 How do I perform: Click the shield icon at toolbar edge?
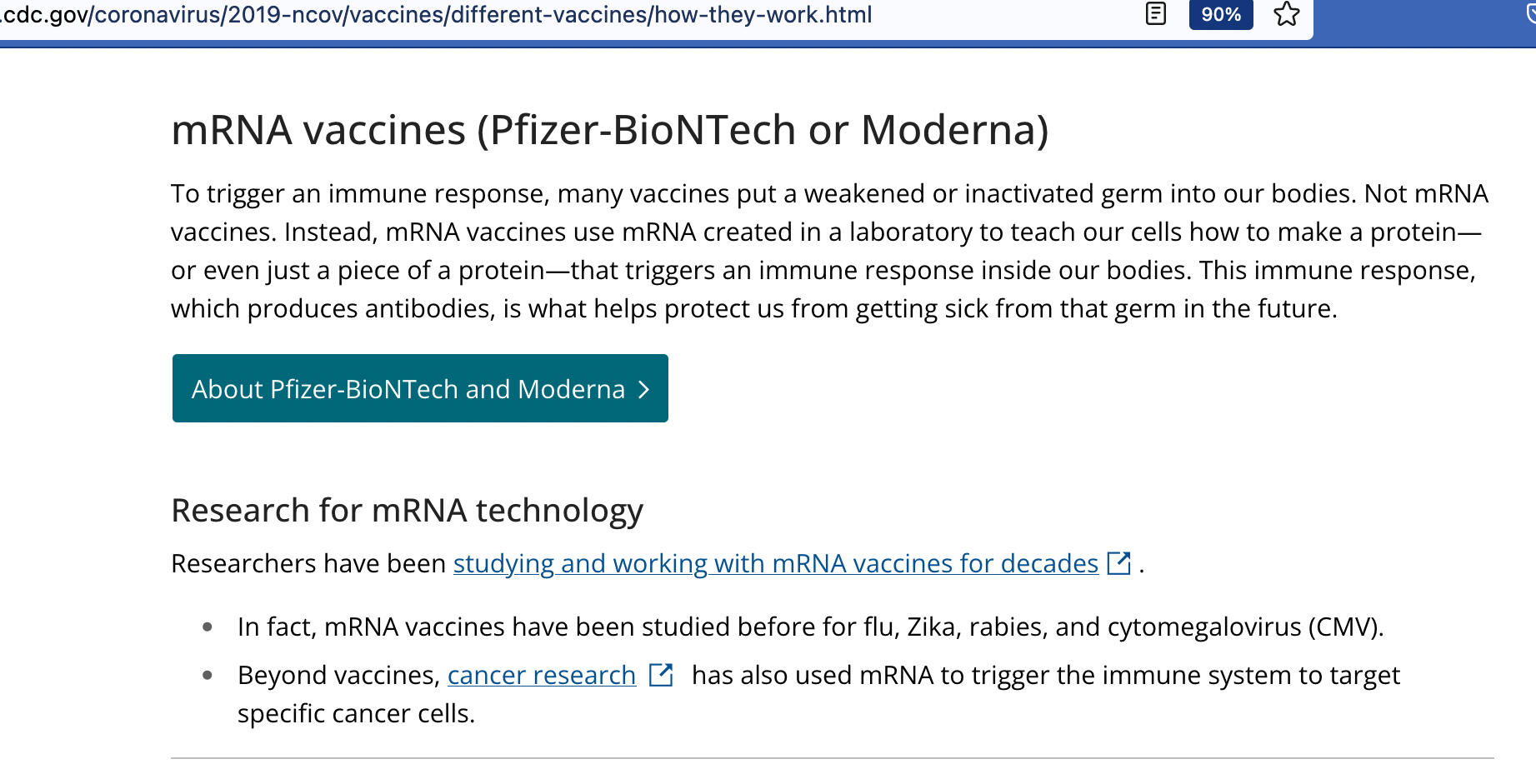tap(1529, 14)
